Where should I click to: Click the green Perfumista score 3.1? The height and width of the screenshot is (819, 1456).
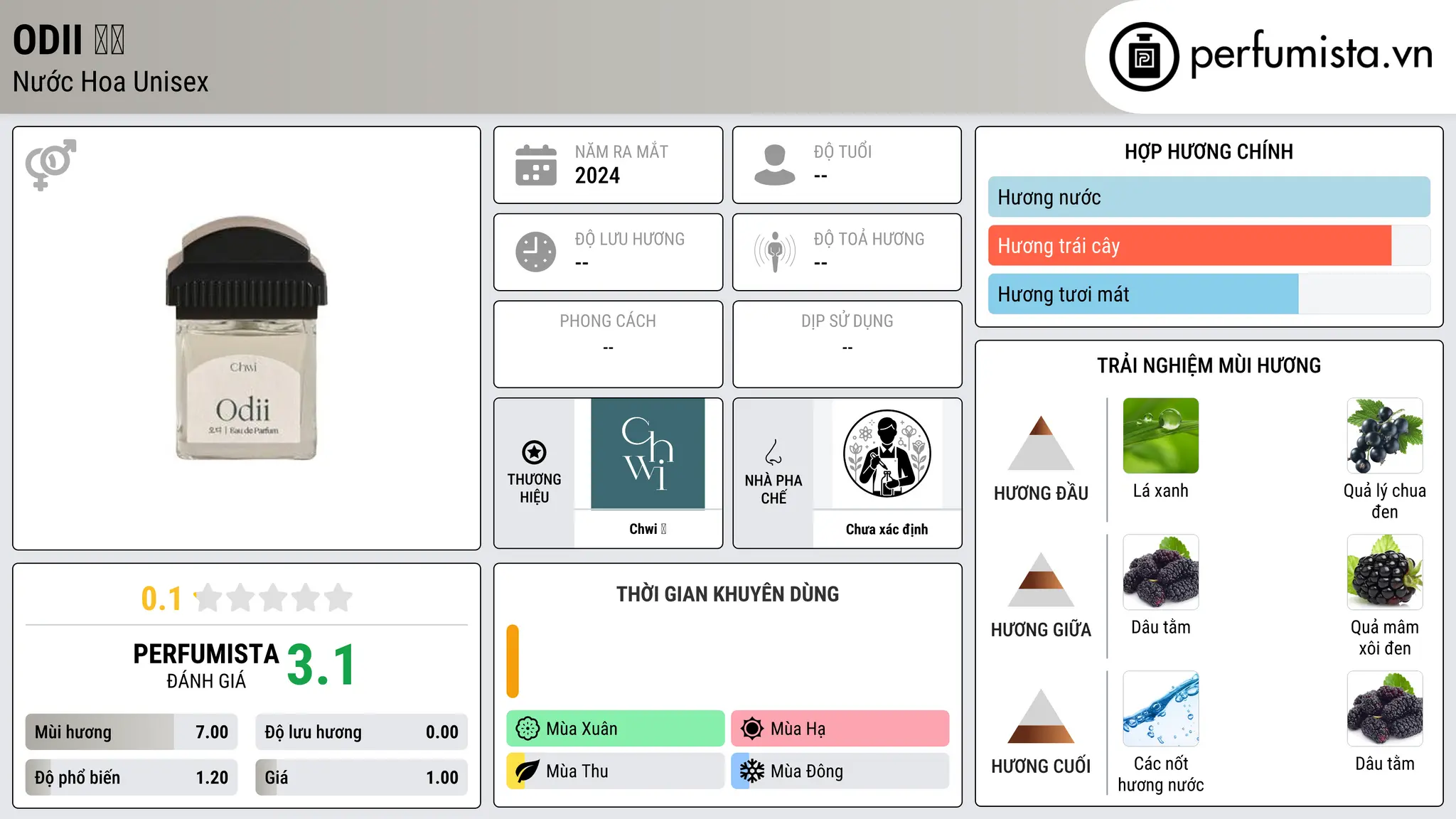[321, 665]
